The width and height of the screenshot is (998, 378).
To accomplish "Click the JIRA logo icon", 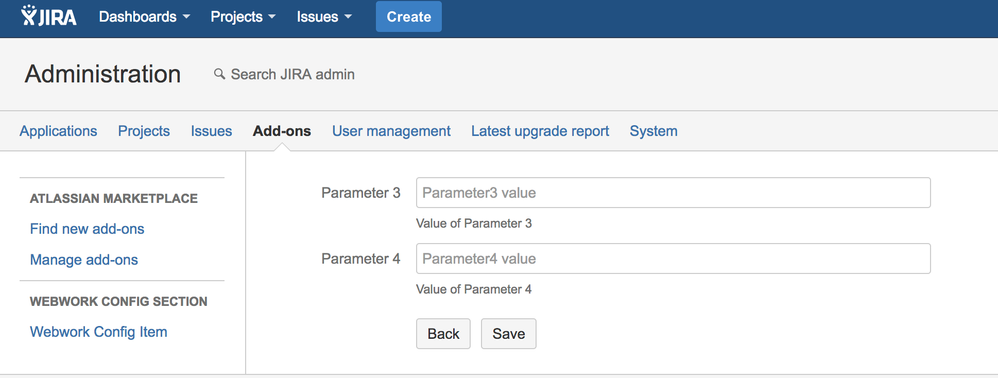I will pyautogui.click(x=49, y=16).
